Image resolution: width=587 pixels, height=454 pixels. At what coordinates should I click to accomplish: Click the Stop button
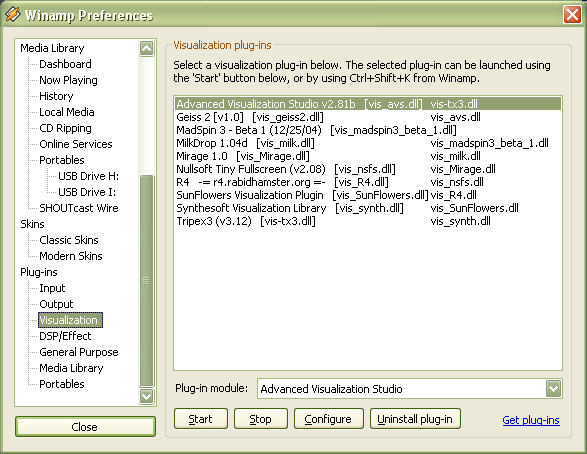(261, 419)
